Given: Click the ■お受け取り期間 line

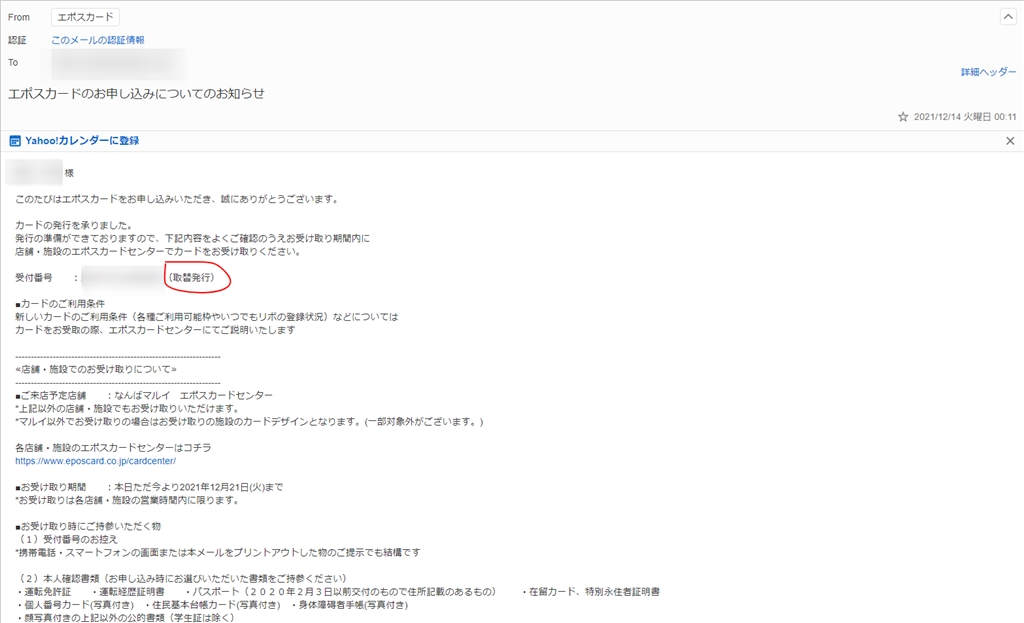Looking at the screenshot, I should pyautogui.click(x=149, y=487).
